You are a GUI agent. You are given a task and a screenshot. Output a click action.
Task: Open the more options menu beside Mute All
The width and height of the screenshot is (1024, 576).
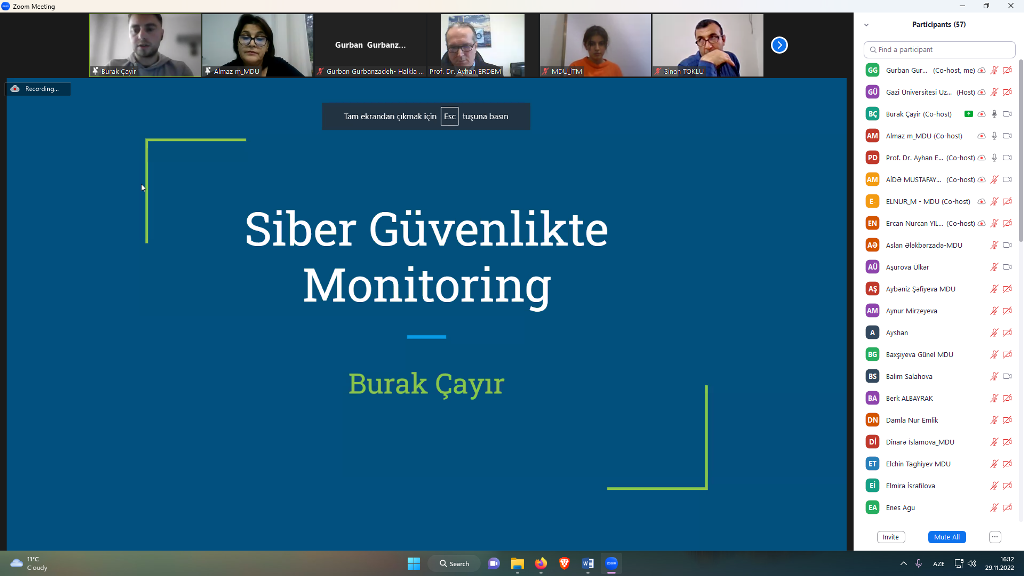tap(994, 537)
